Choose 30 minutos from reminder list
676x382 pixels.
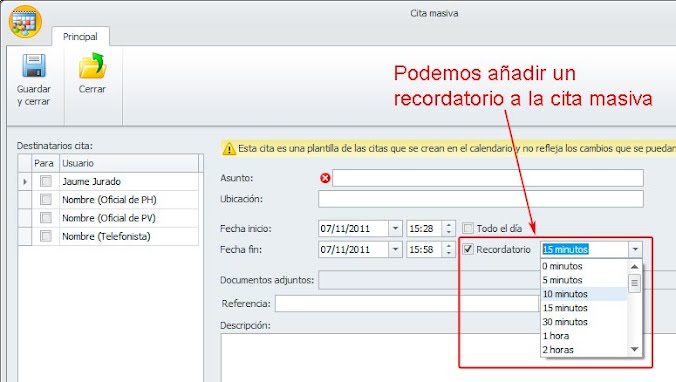click(x=584, y=322)
